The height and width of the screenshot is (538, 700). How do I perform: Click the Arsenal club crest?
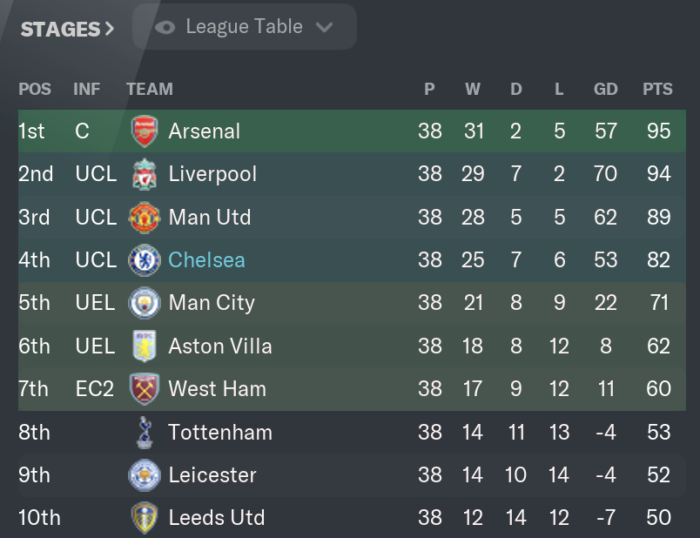[144, 131]
